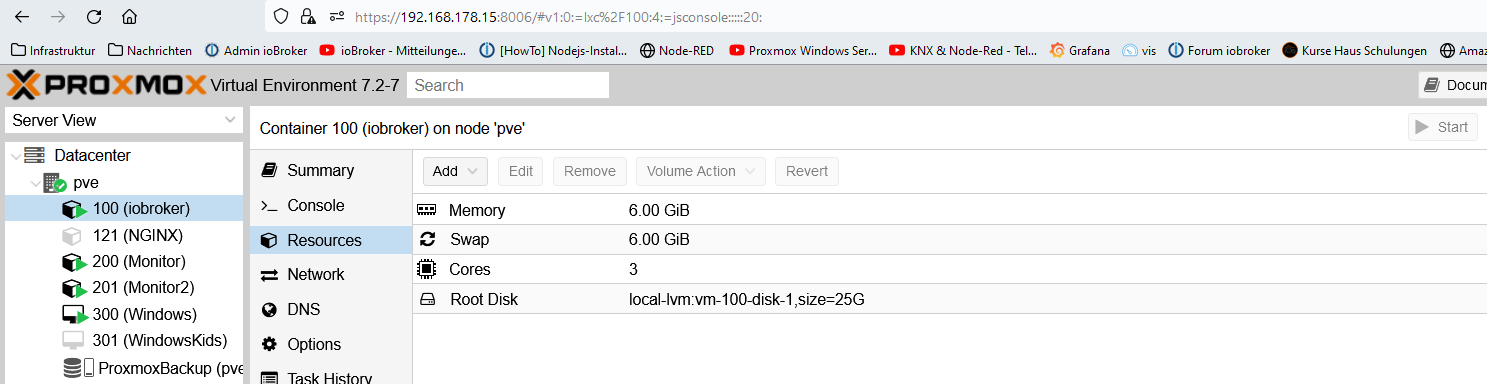Select 201 (Monitor2) in the tree
1487x384 pixels.
pyautogui.click(x=125, y=288)
